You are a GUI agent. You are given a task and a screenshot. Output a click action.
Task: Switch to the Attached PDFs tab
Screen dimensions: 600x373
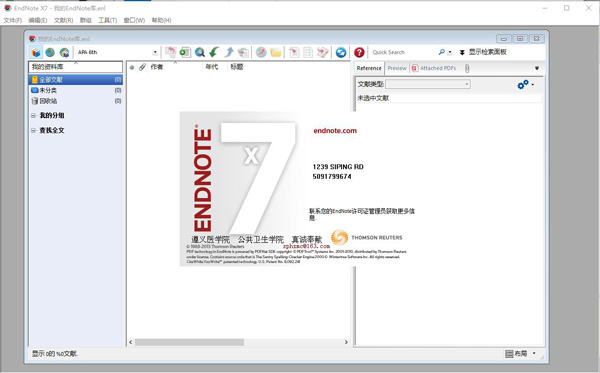click(434, 68)
